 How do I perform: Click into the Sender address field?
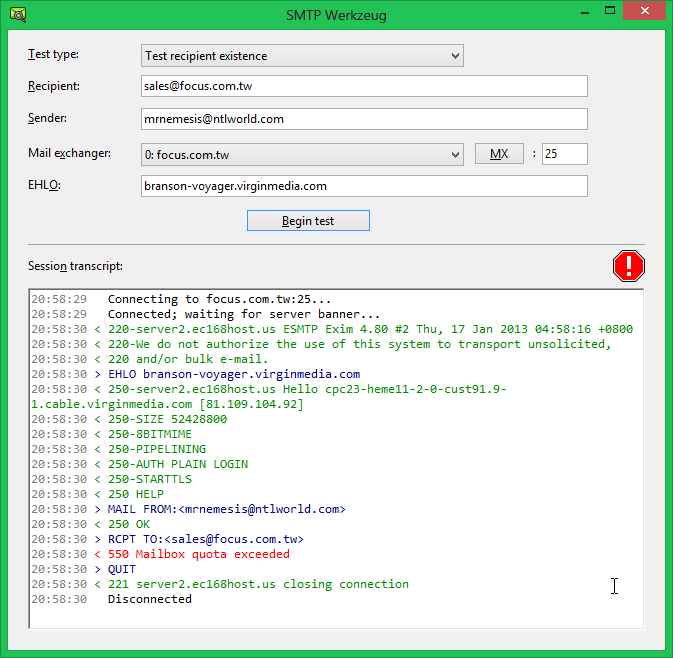click(x=364, y=119)
